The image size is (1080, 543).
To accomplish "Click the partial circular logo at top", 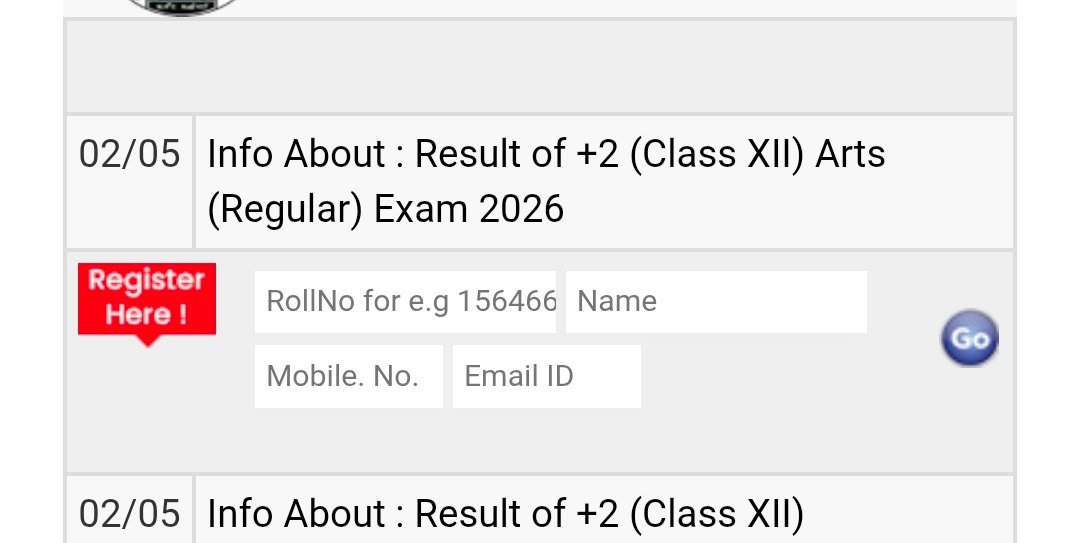I will (x=180, y=7).
